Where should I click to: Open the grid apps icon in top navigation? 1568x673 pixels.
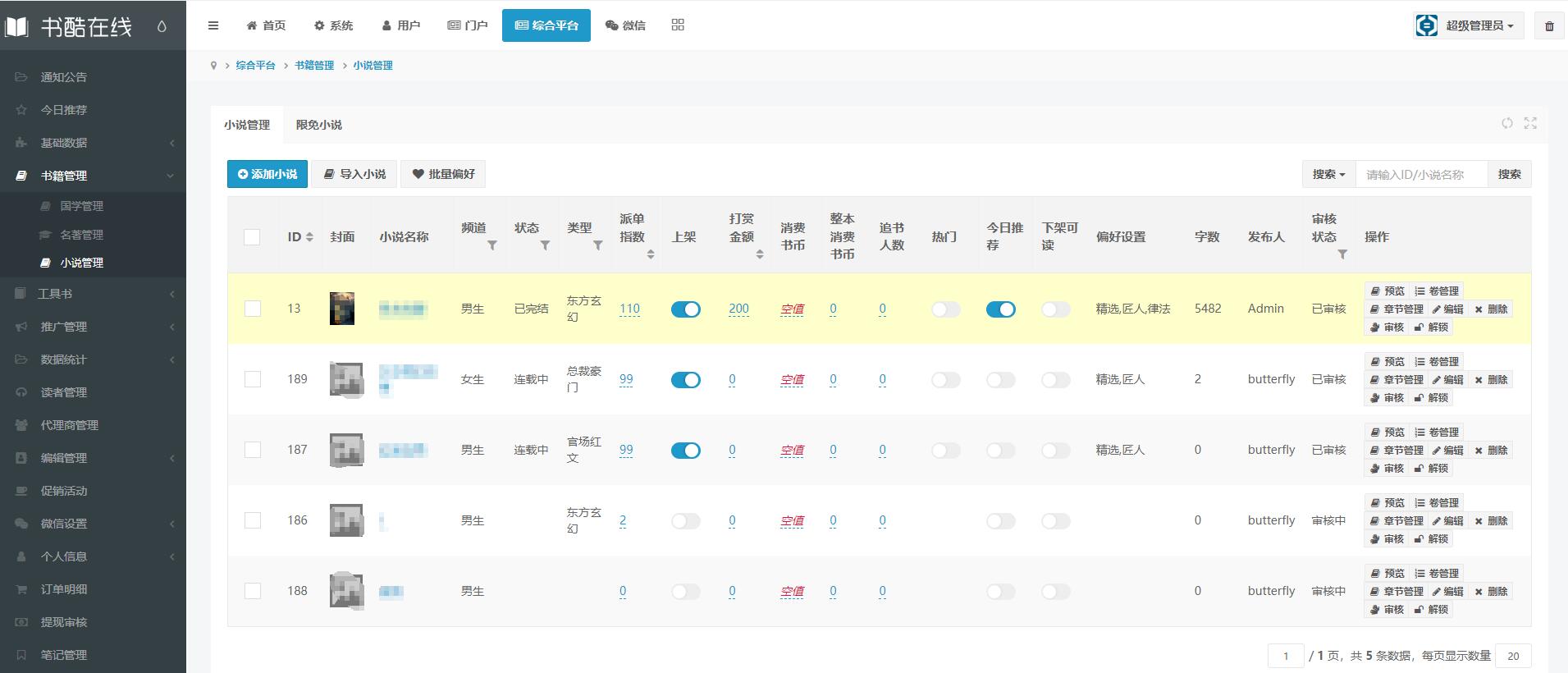(x=678, y=25)
